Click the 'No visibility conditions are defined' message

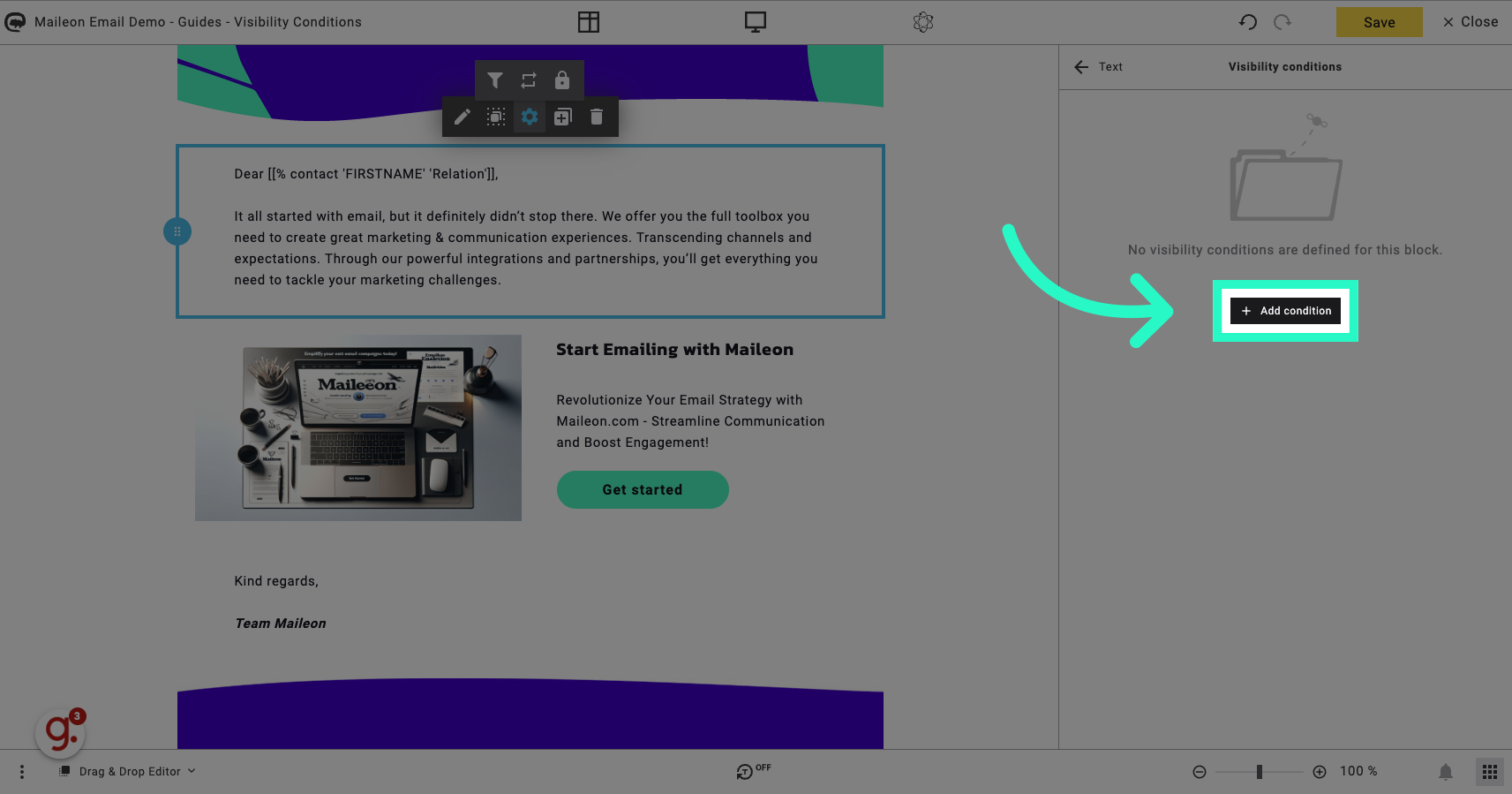point(1285,250)
